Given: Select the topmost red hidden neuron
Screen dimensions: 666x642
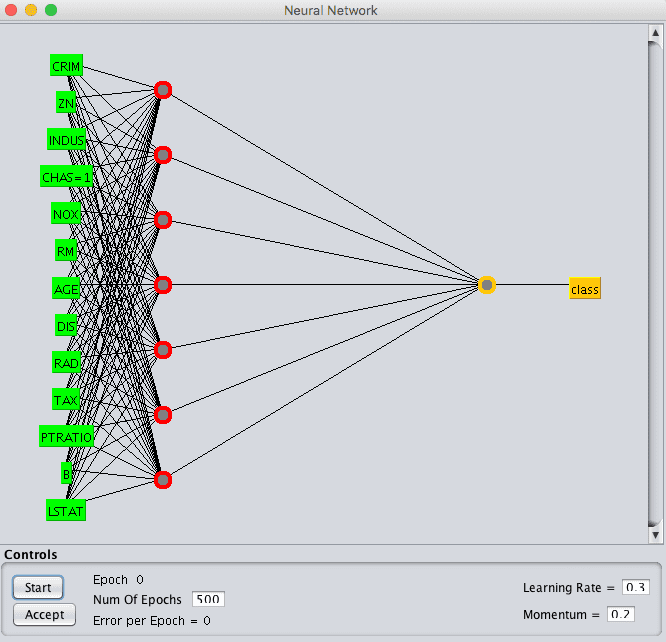Looking at the screenshot, I should [x=163, y=90].
